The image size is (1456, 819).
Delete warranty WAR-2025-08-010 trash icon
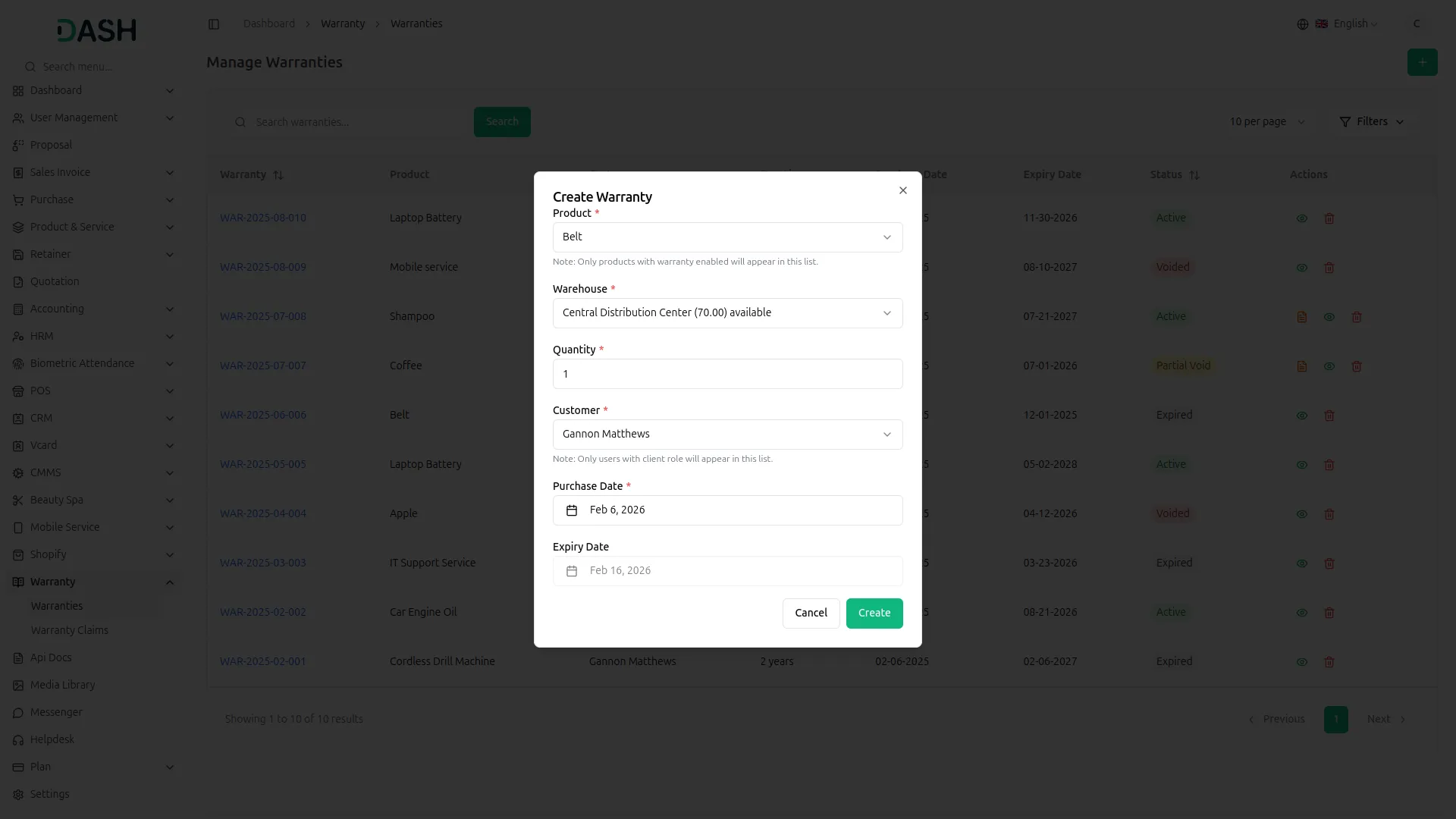[1329, 218]
